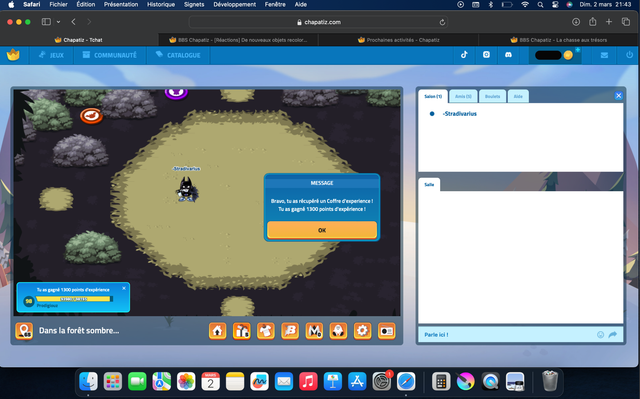Click the M icon in the game toolbar
This screenshot has width=640, height=399.
[314, 331]
